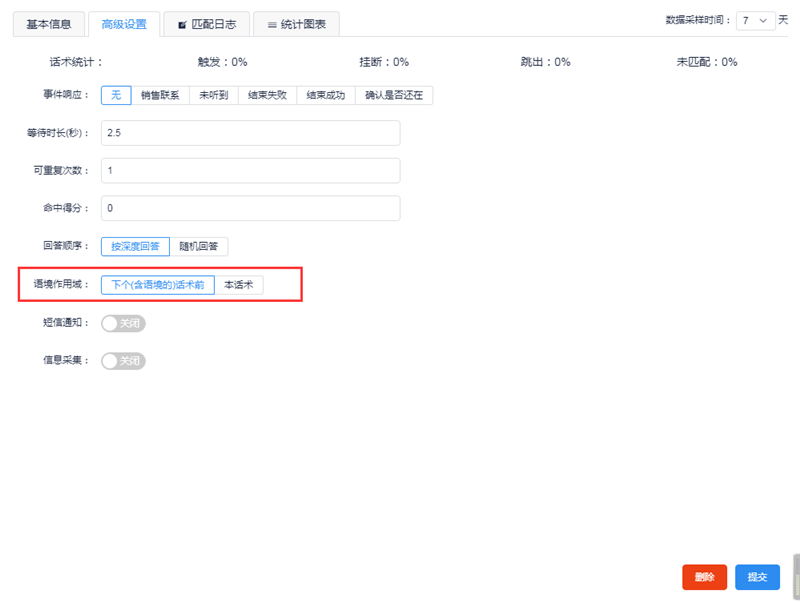Select 随机回答 answer order
The height and width of the screenshot is (602, 800).
[199, 246]
